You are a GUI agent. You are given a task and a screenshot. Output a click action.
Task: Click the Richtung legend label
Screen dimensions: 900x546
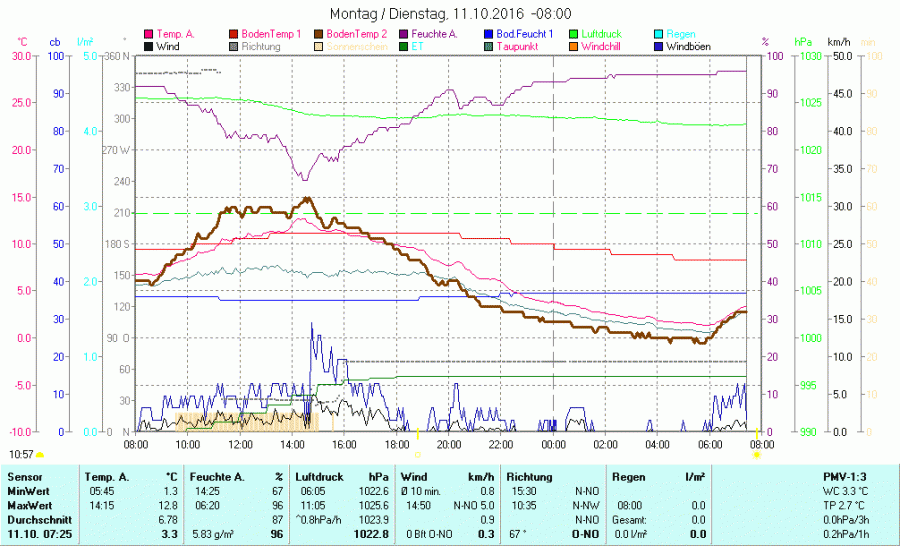point(260,47)
